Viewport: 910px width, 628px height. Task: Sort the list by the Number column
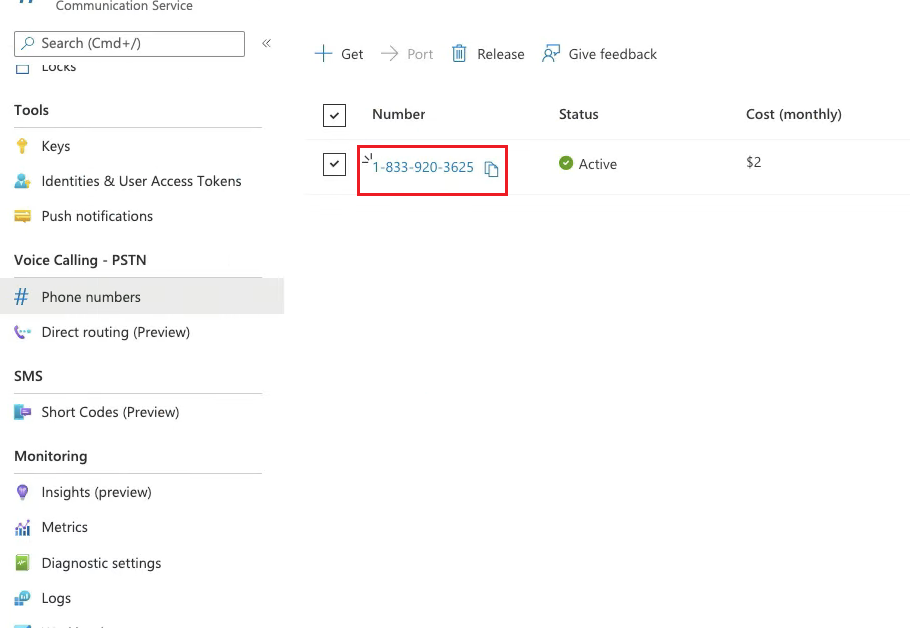[x=398, y=114]
